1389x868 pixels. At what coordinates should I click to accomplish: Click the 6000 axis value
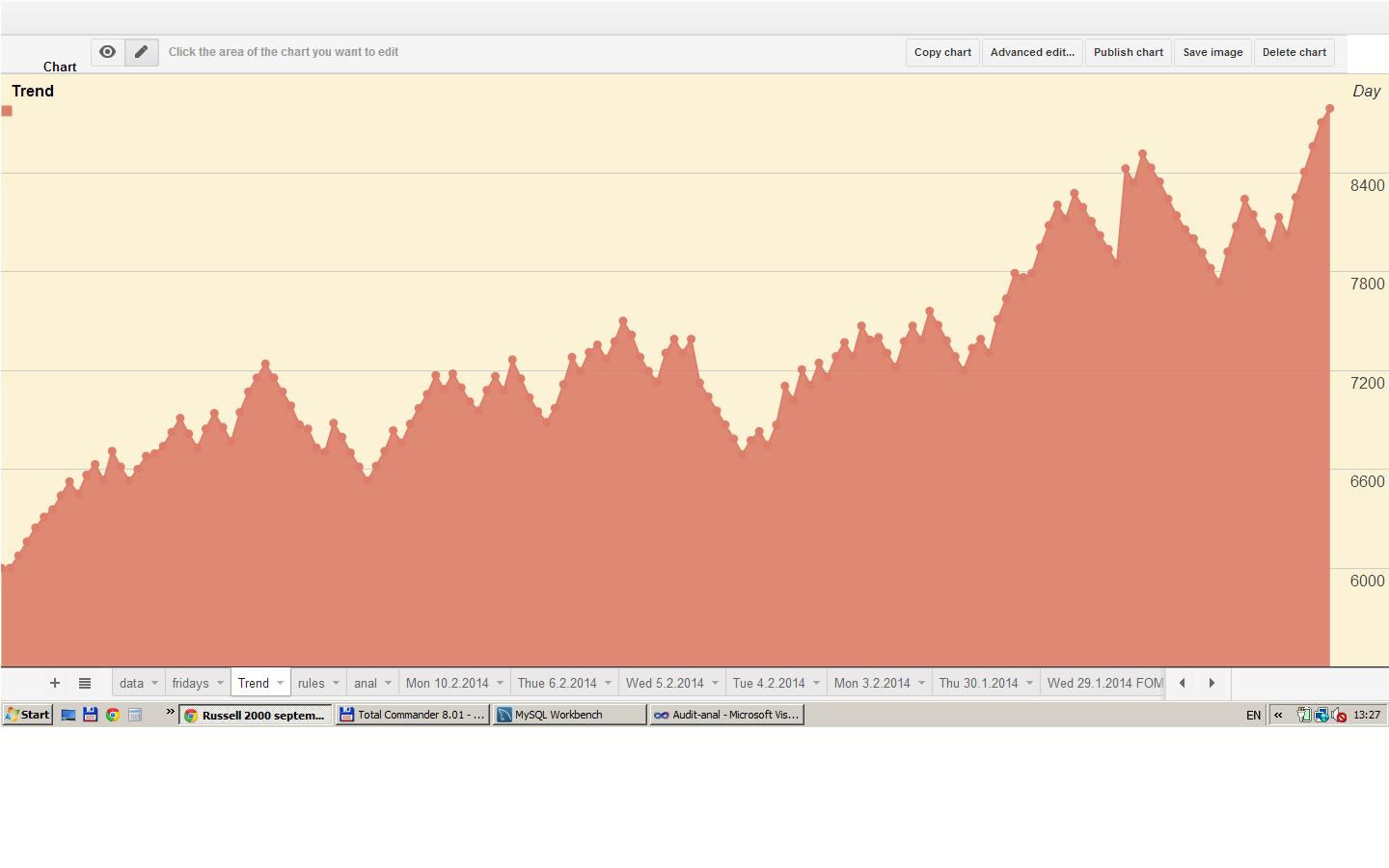click(x=1367, y=581)
